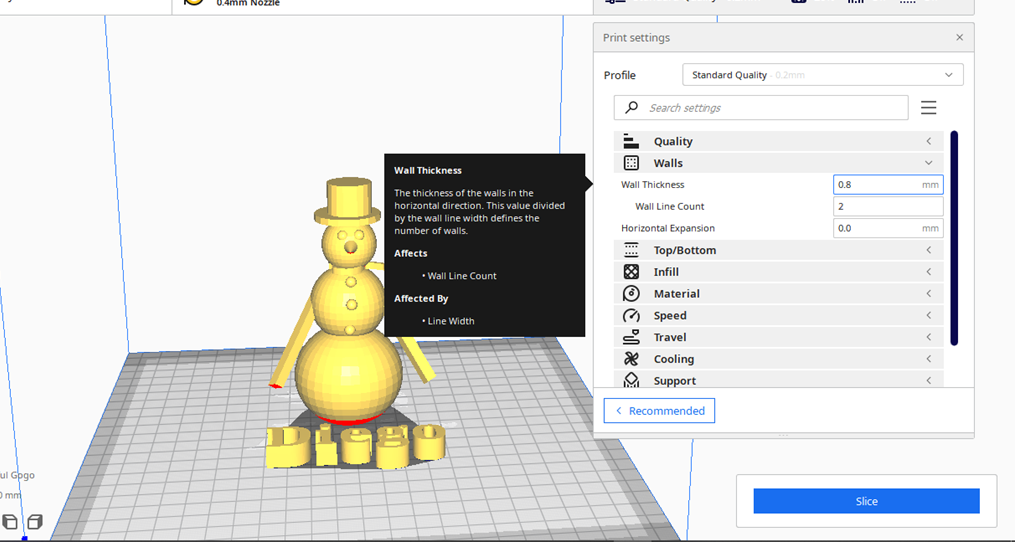
Task: Click the magnifier icon in search box
Action: click(631, 107)
